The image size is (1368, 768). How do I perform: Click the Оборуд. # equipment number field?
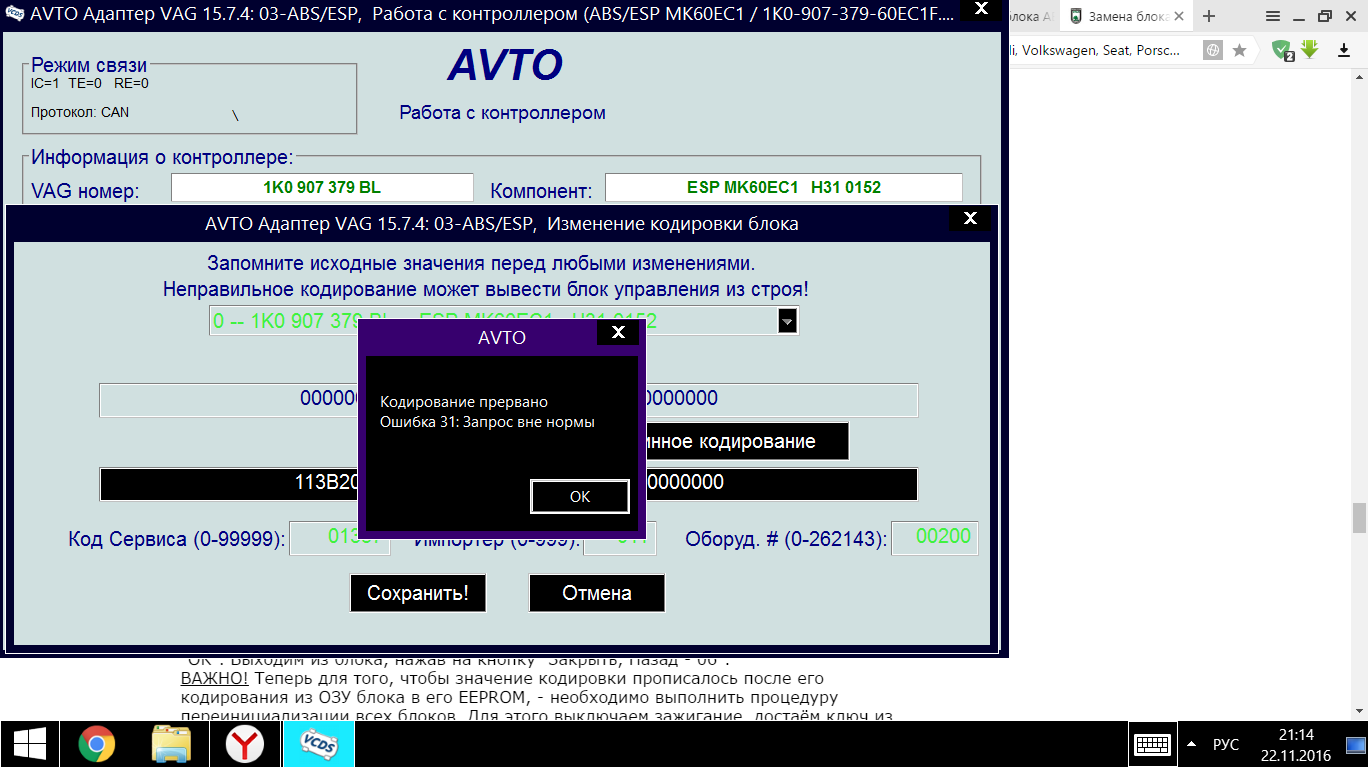pos(934,537)
